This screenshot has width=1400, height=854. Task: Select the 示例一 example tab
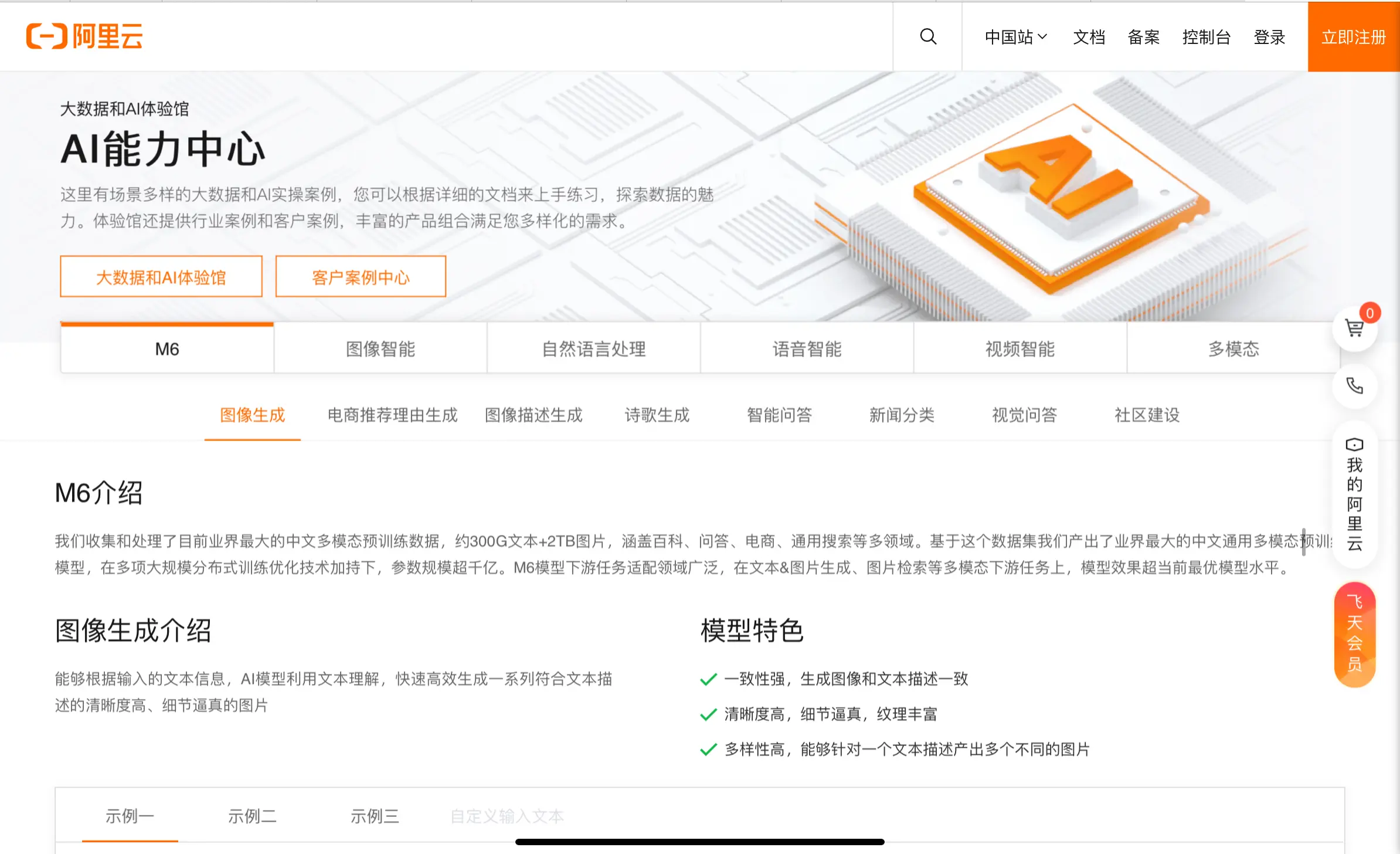click(130, 816)
